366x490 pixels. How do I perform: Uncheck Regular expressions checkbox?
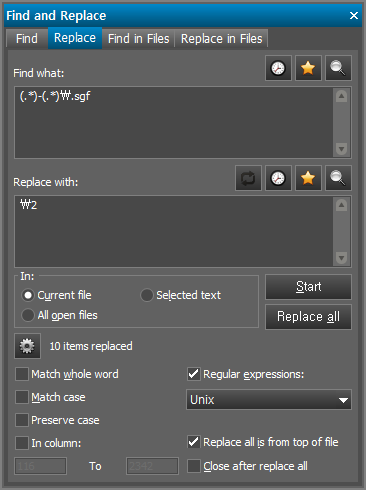coord(194,374)
